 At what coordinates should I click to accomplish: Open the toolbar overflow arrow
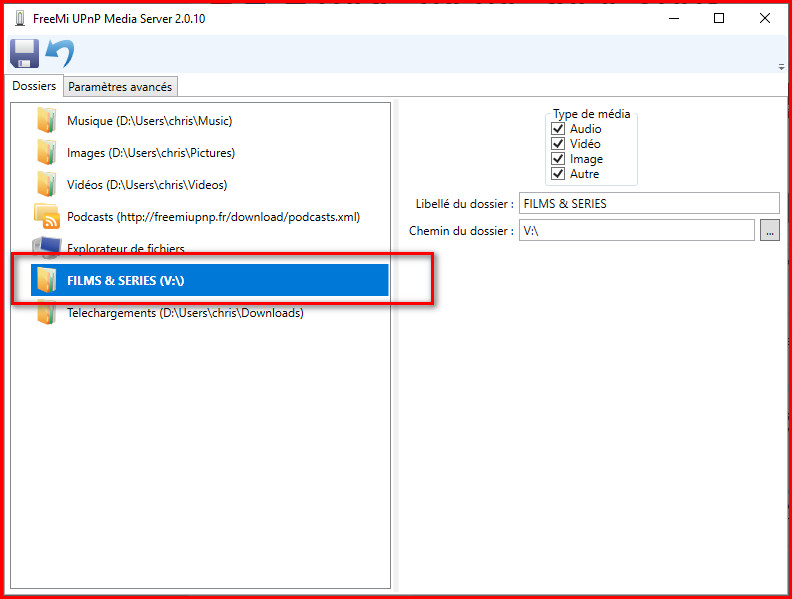pos(781,67)
